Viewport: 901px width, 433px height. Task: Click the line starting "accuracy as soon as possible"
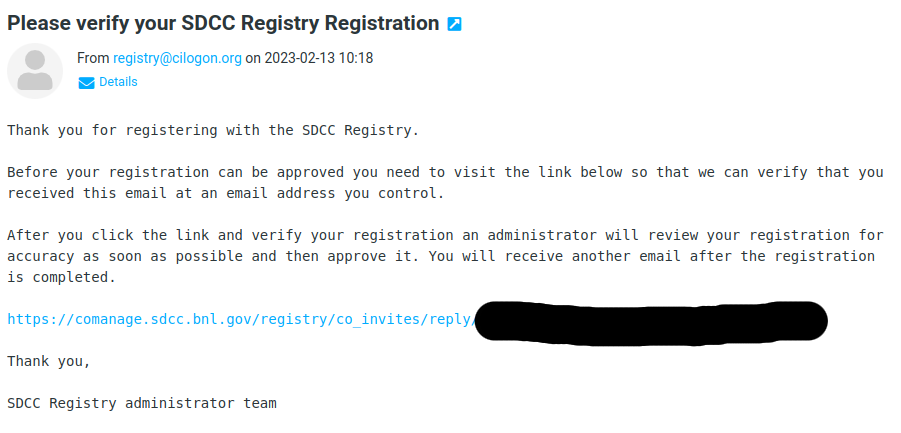(x=441, y=257)
